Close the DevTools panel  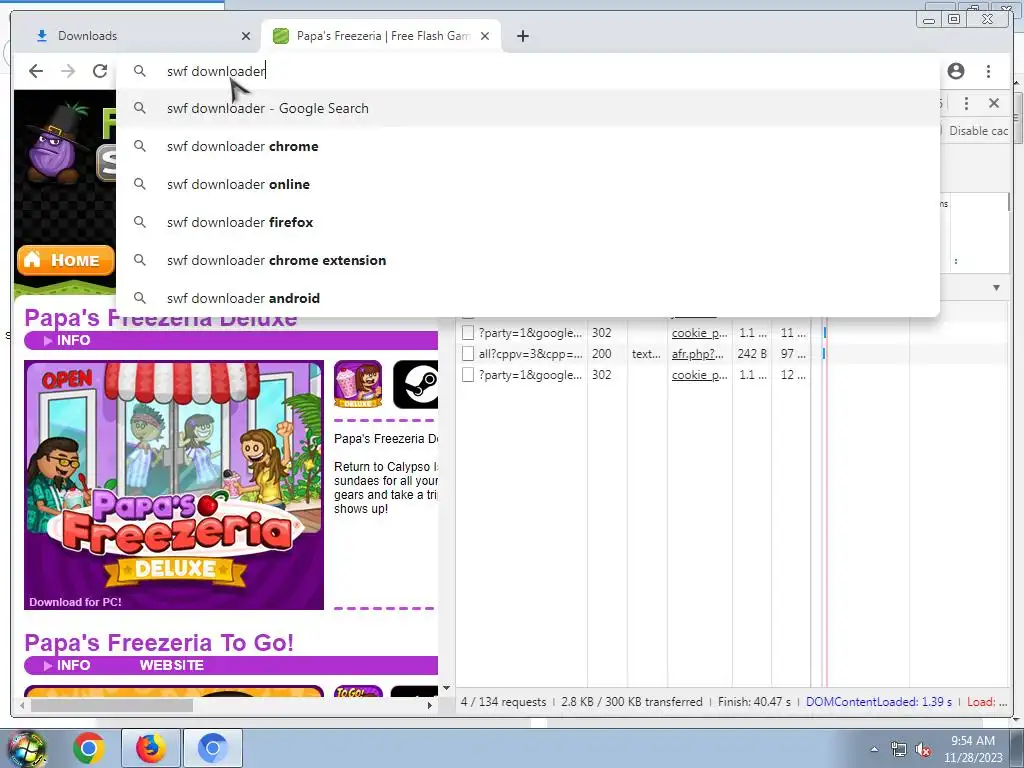(993, 103)
